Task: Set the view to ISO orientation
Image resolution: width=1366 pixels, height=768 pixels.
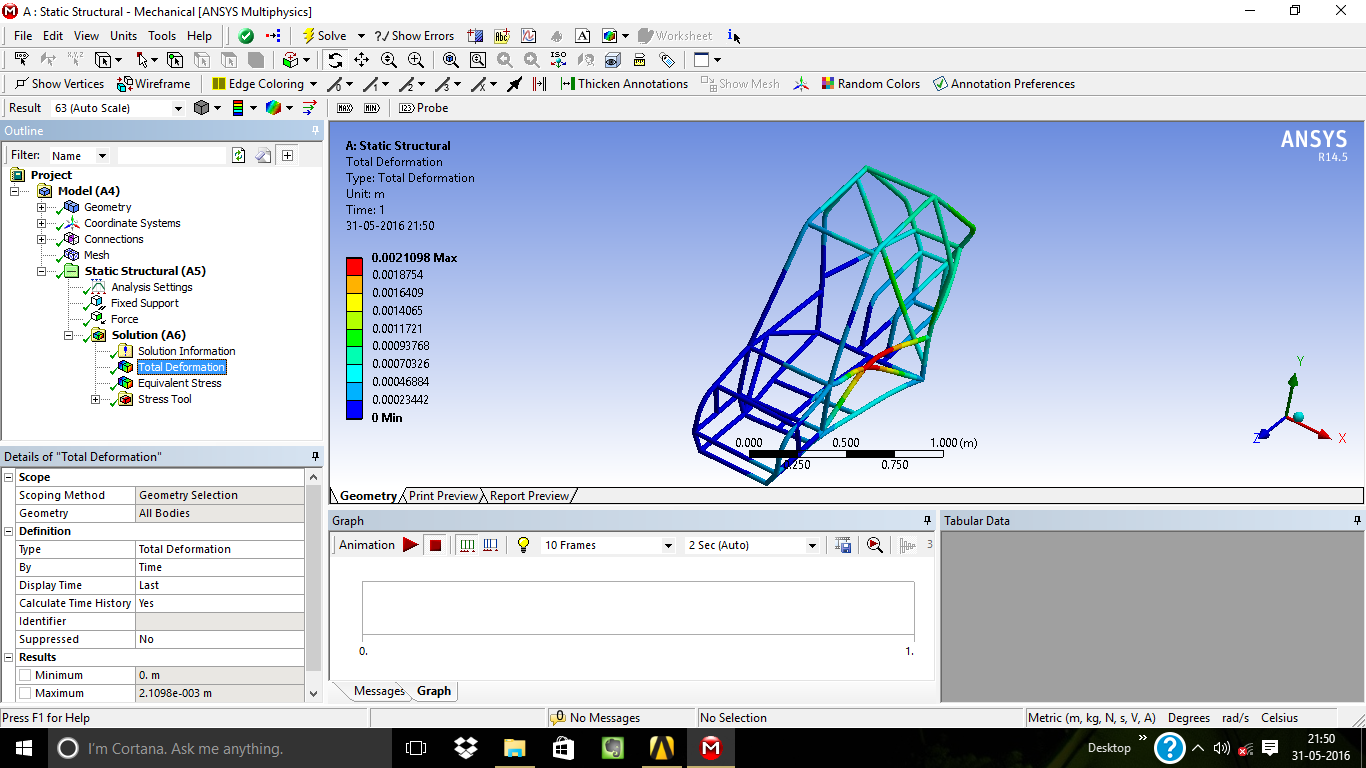Action: click(x=559, y=60)
